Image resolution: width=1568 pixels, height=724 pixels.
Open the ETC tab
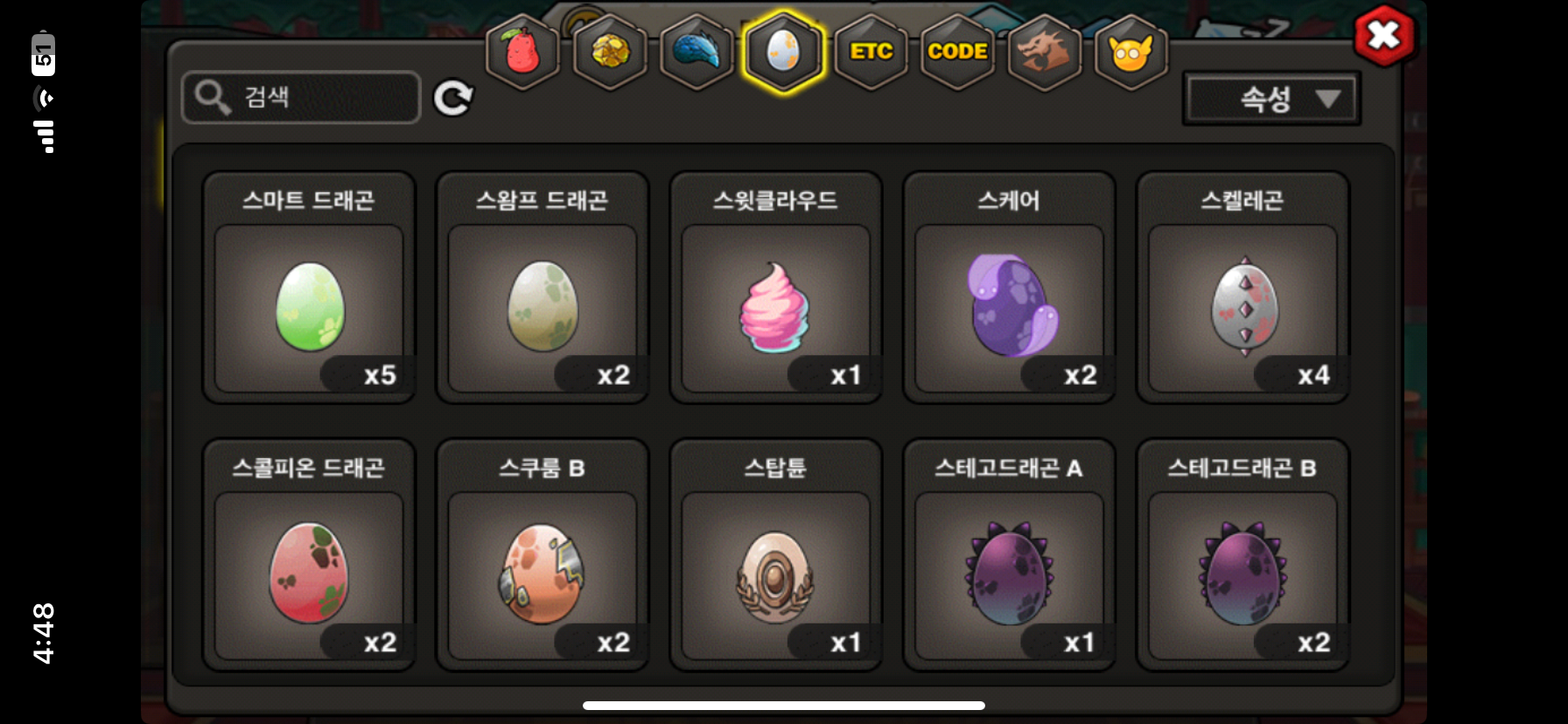click(871, 52)
